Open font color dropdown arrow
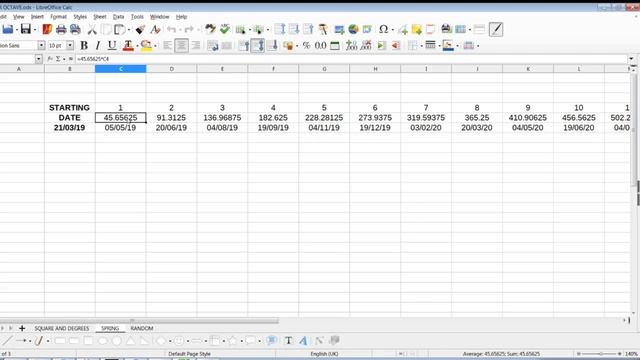Image resolution: width=640 pixels, height=360 pixels. (x=137, y=46)
